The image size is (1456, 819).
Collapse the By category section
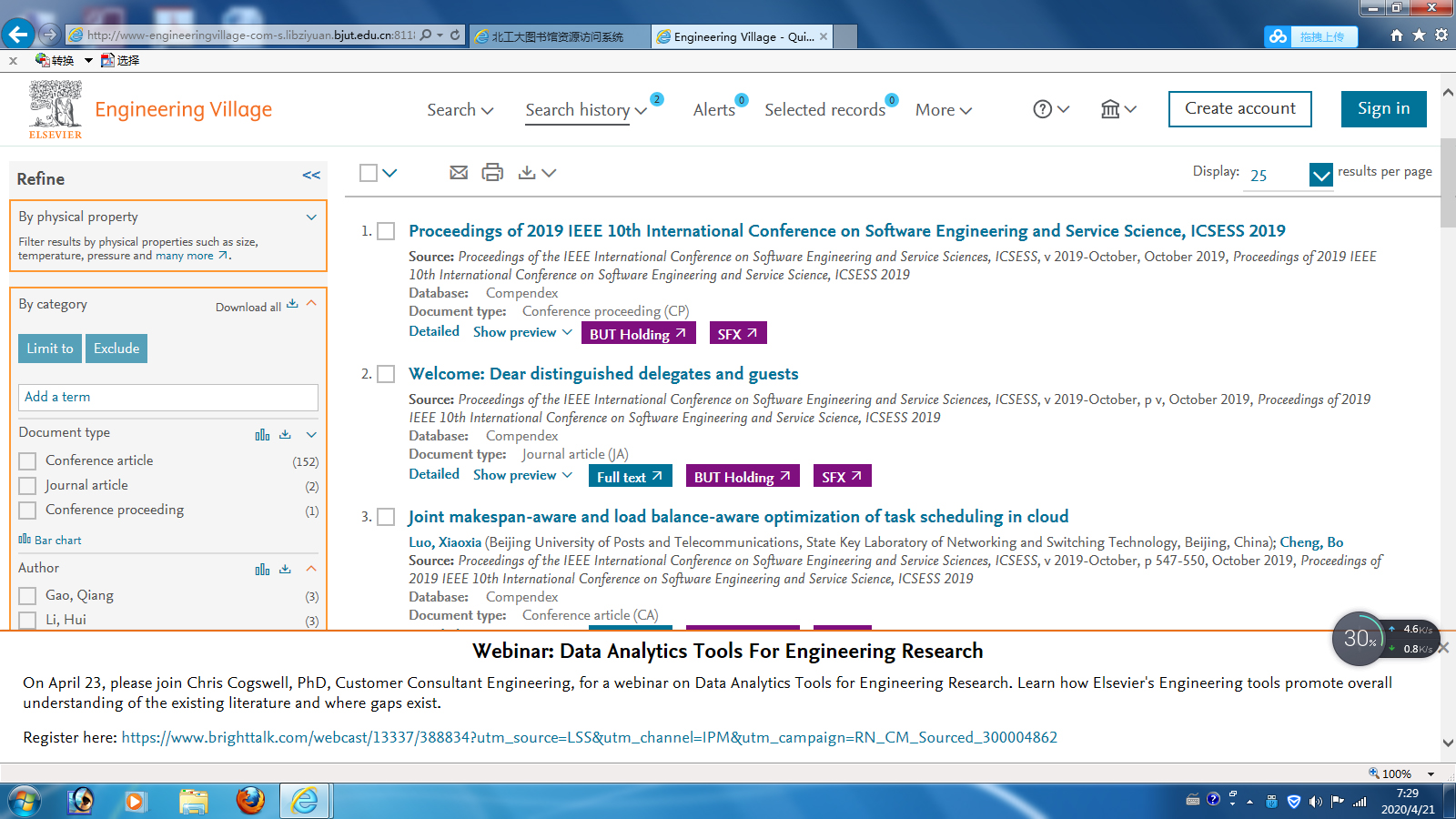(x=311, y=303)
